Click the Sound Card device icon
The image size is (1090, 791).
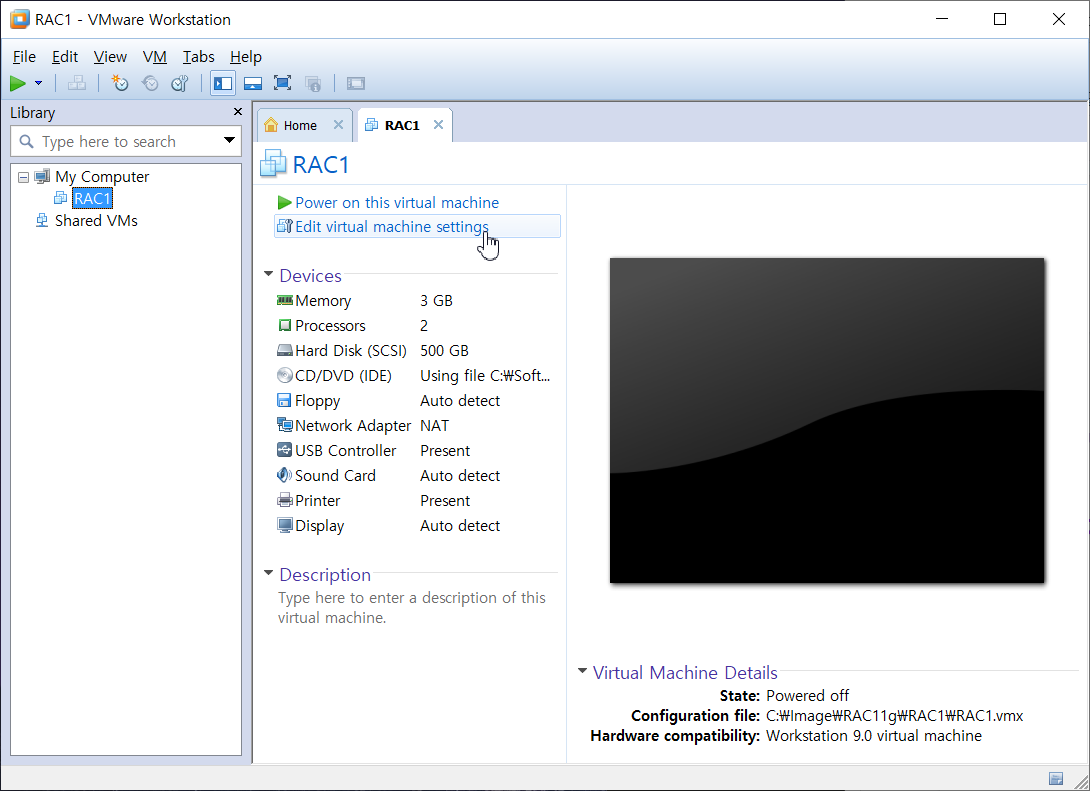[x=284, y=475]
